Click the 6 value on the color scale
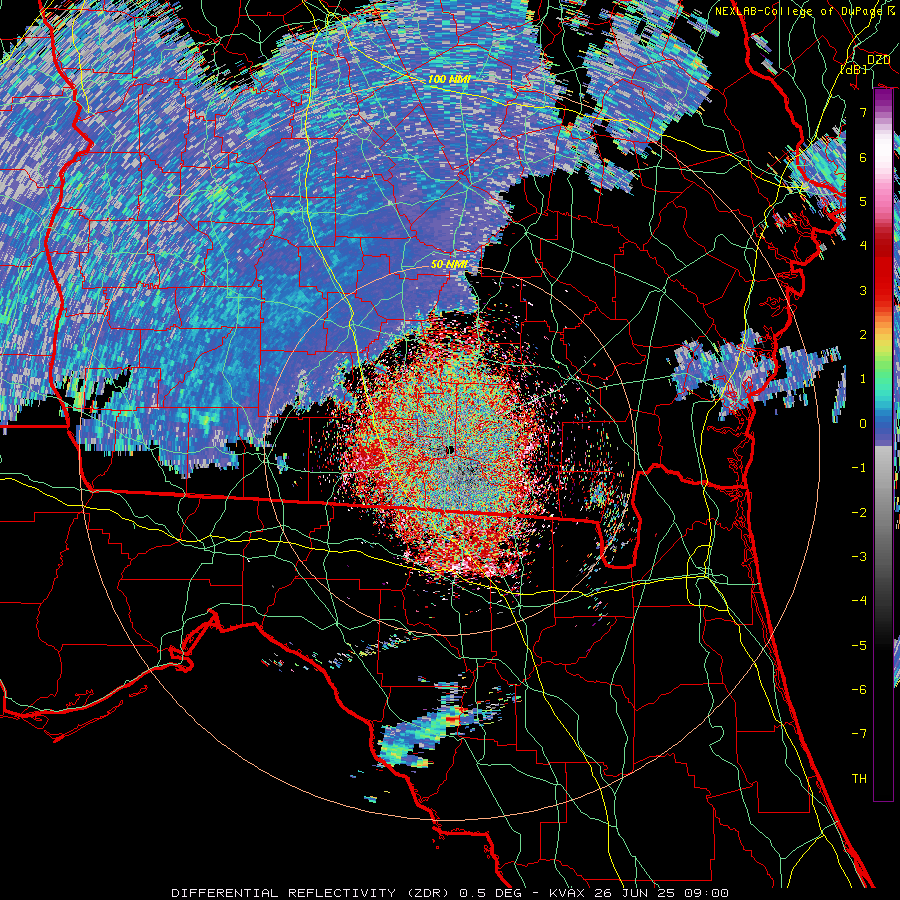The image size is (900, 900). [863, 157]
